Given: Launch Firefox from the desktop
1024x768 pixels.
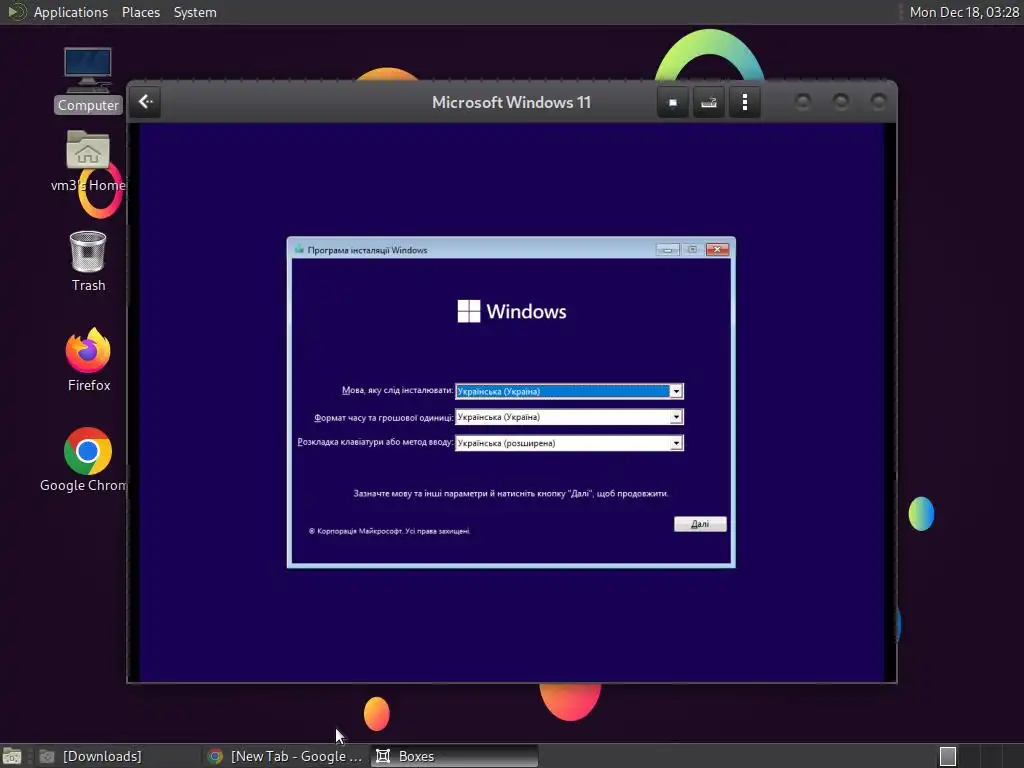Looking at the screenshot, I should [x=88, y=360].
